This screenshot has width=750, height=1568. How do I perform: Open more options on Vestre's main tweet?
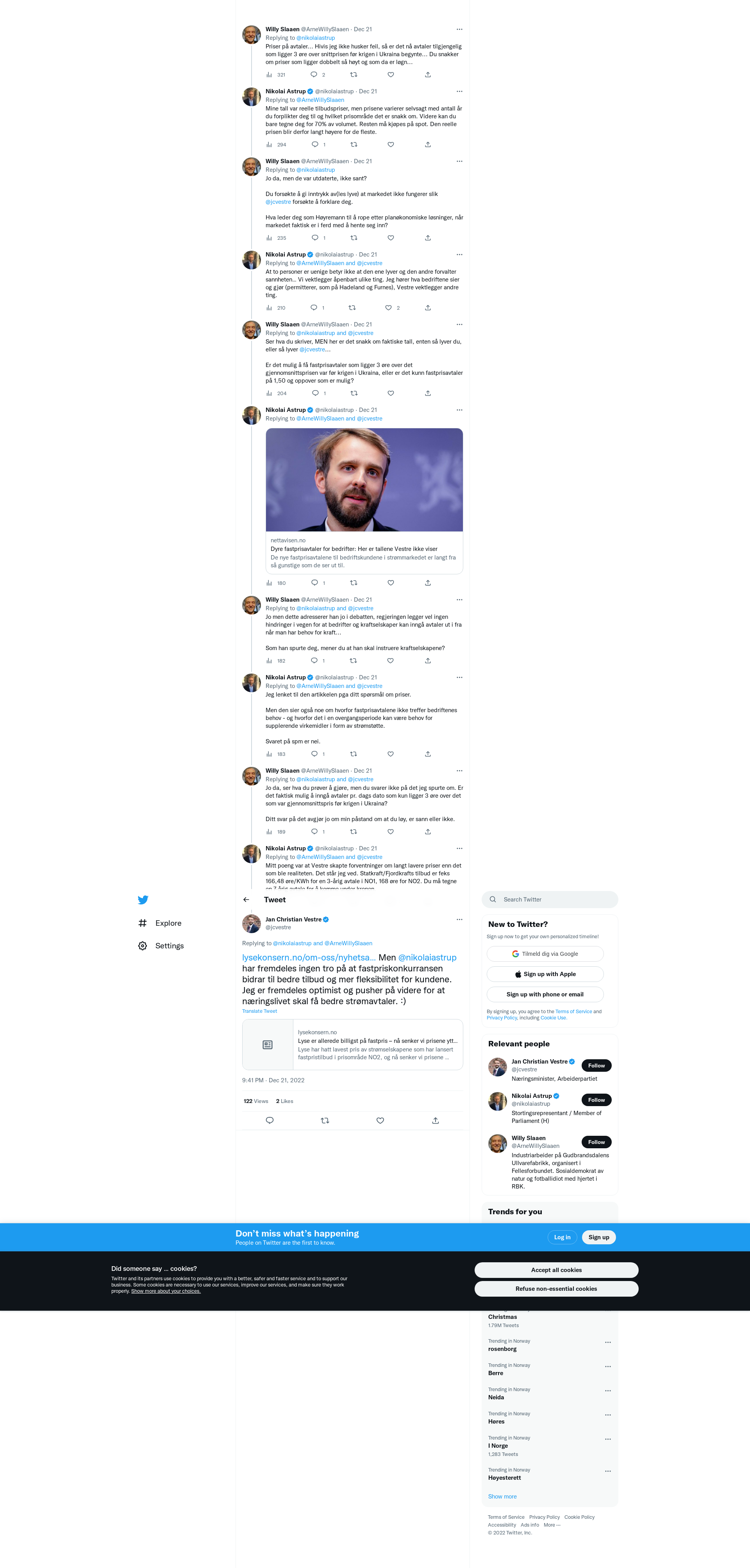coord(459,920)
